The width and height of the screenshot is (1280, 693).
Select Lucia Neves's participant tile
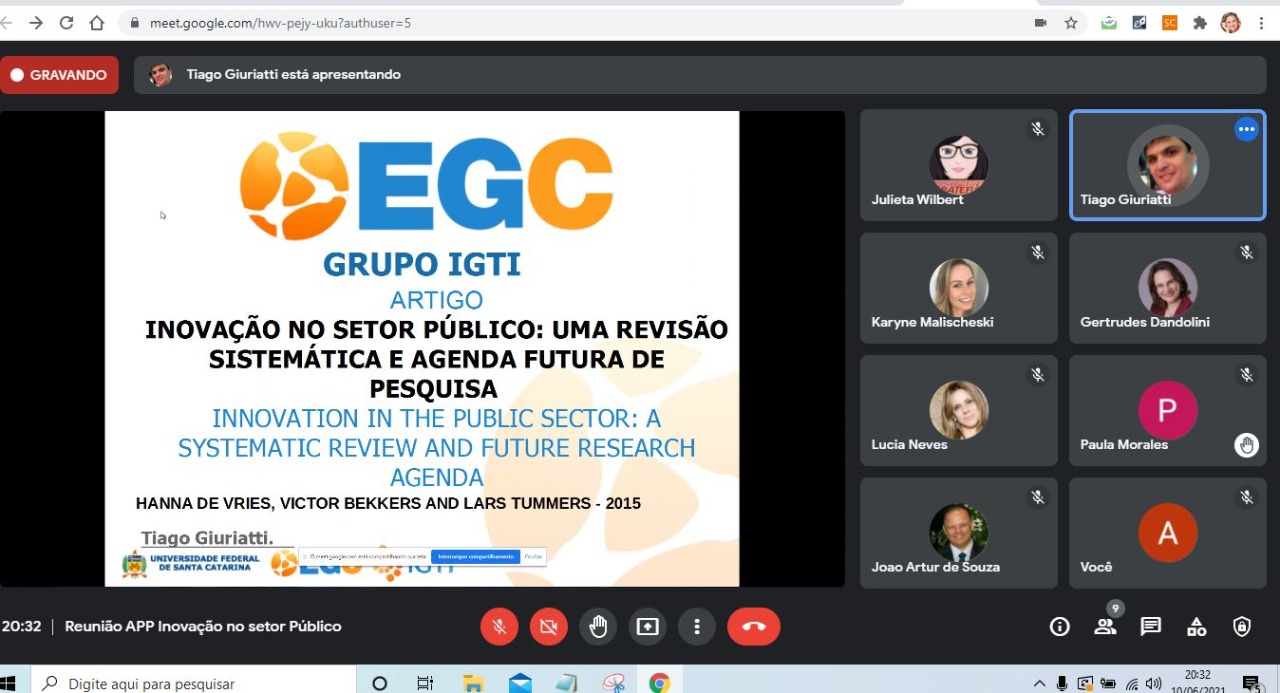tap(958, 410)
